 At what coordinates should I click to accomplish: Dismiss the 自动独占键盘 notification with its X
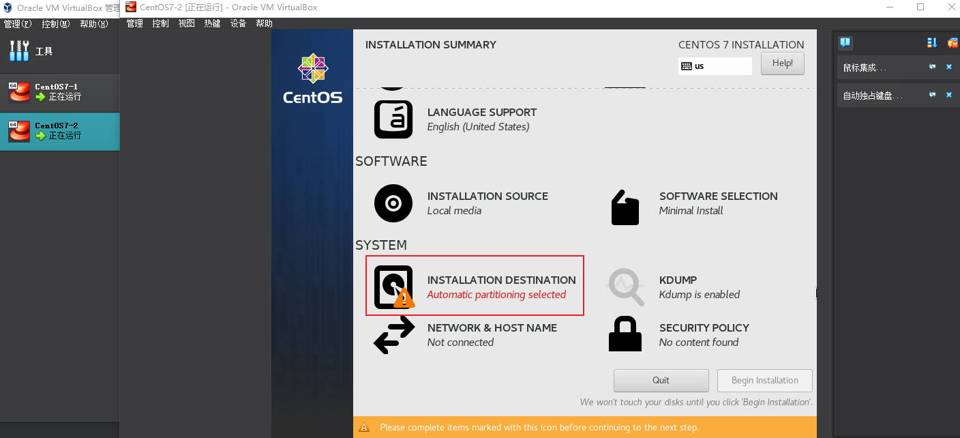pos(949,95)
